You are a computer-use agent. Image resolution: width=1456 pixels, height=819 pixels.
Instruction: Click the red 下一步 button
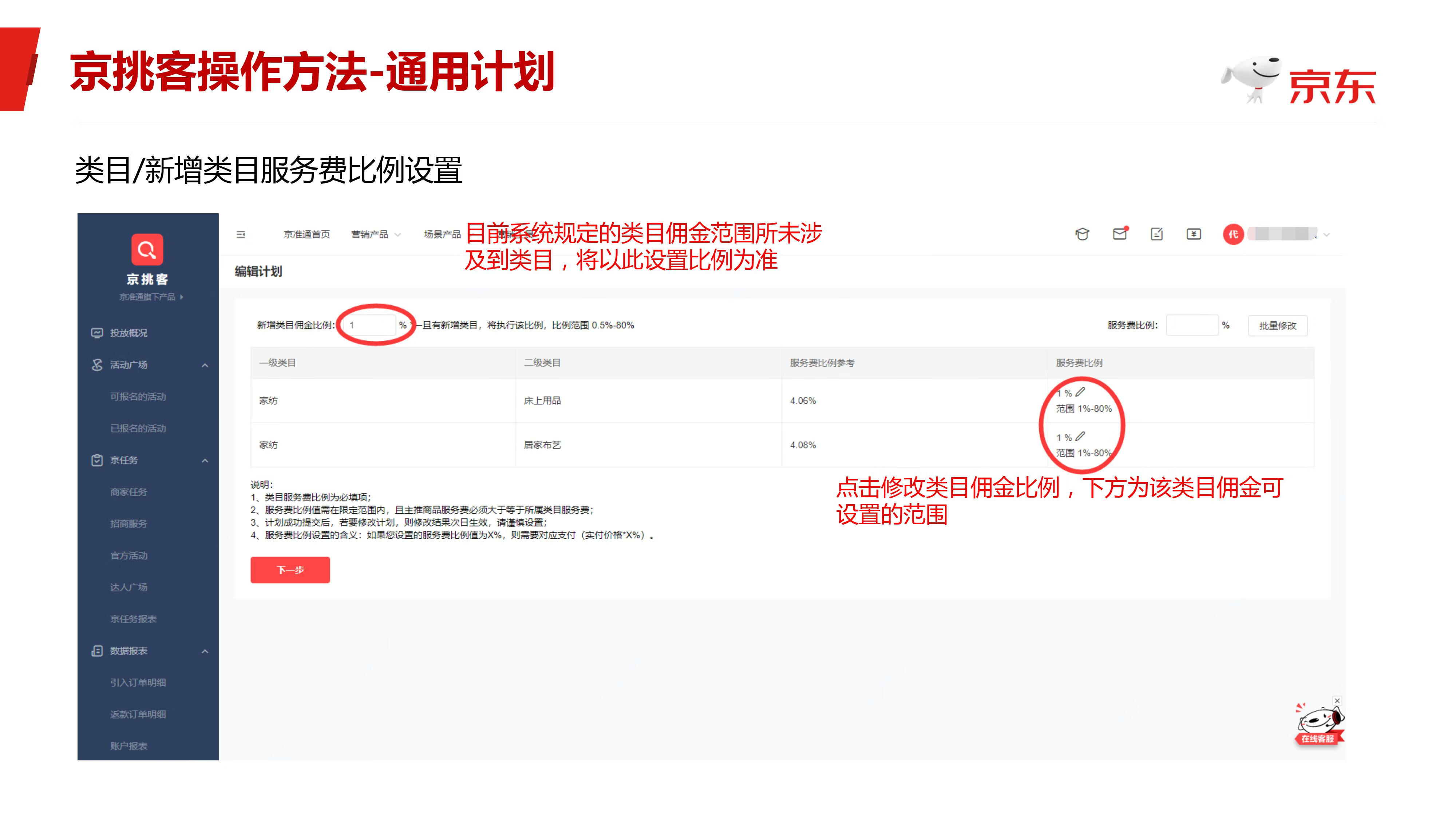coord(290,570)
